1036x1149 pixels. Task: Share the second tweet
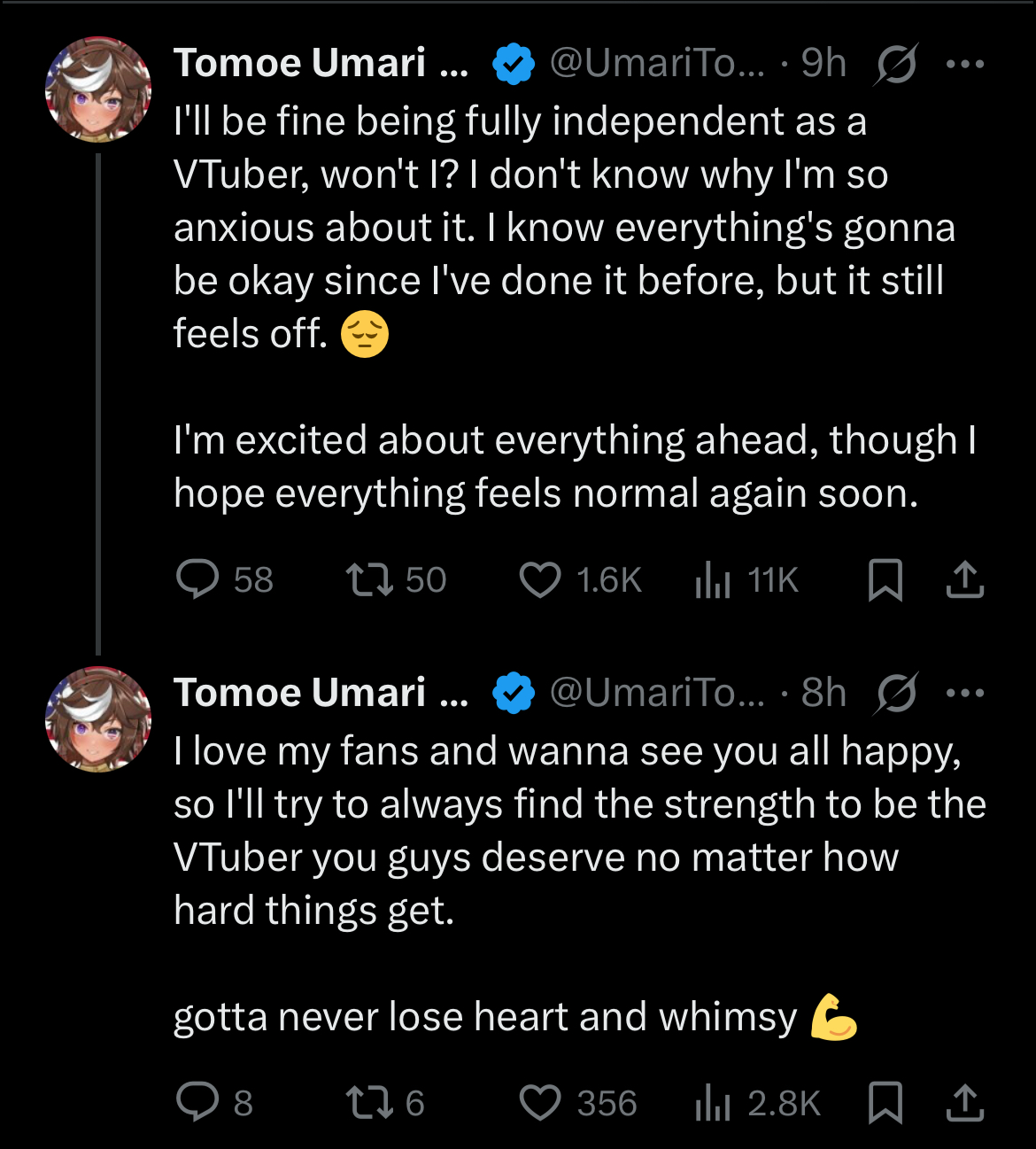[x=965, y=1102]
